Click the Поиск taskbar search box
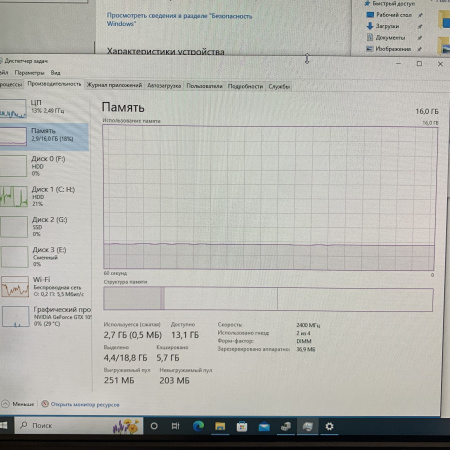 click(79, 426)
